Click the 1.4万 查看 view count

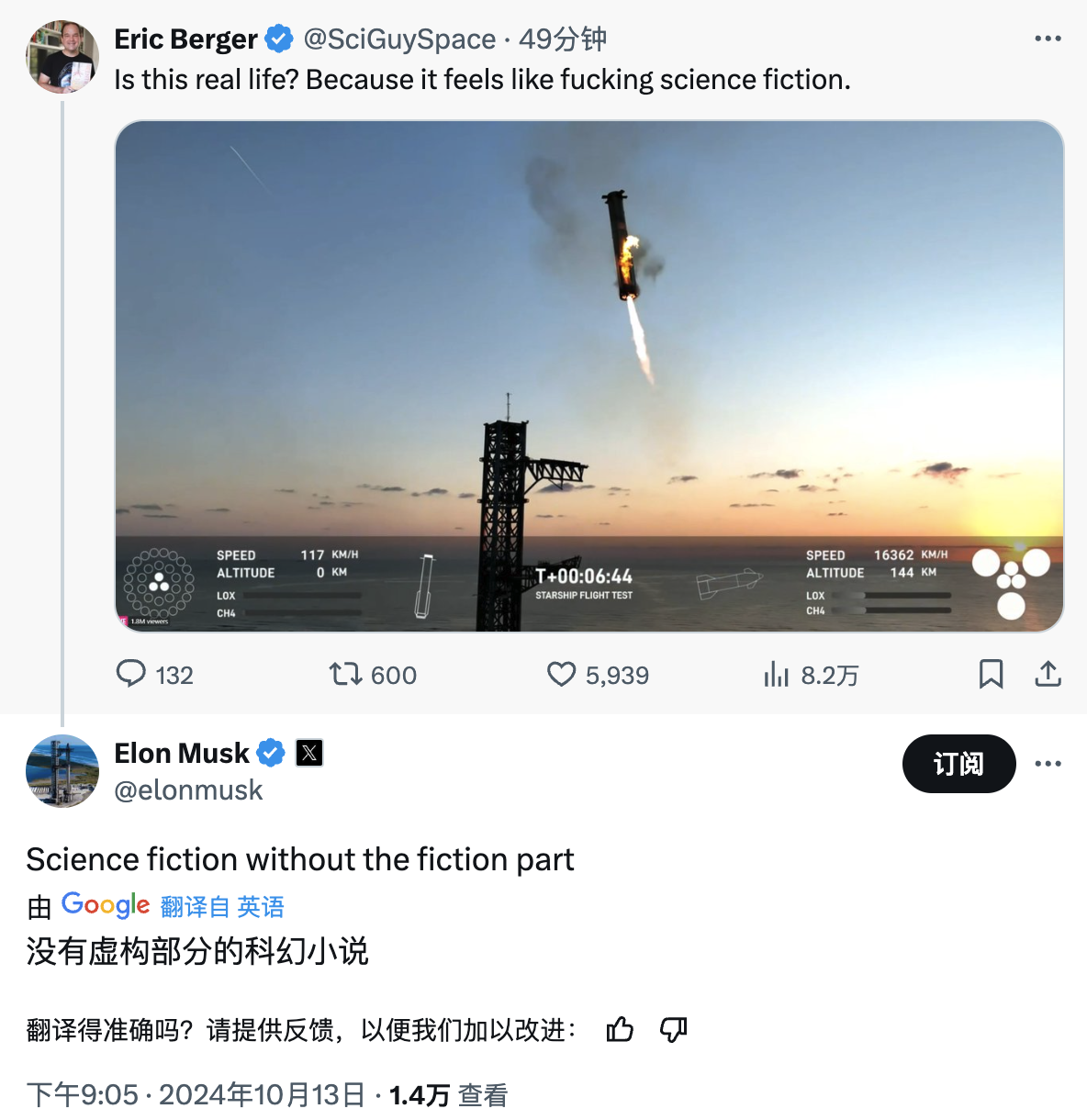click(x=448, y=1095)
